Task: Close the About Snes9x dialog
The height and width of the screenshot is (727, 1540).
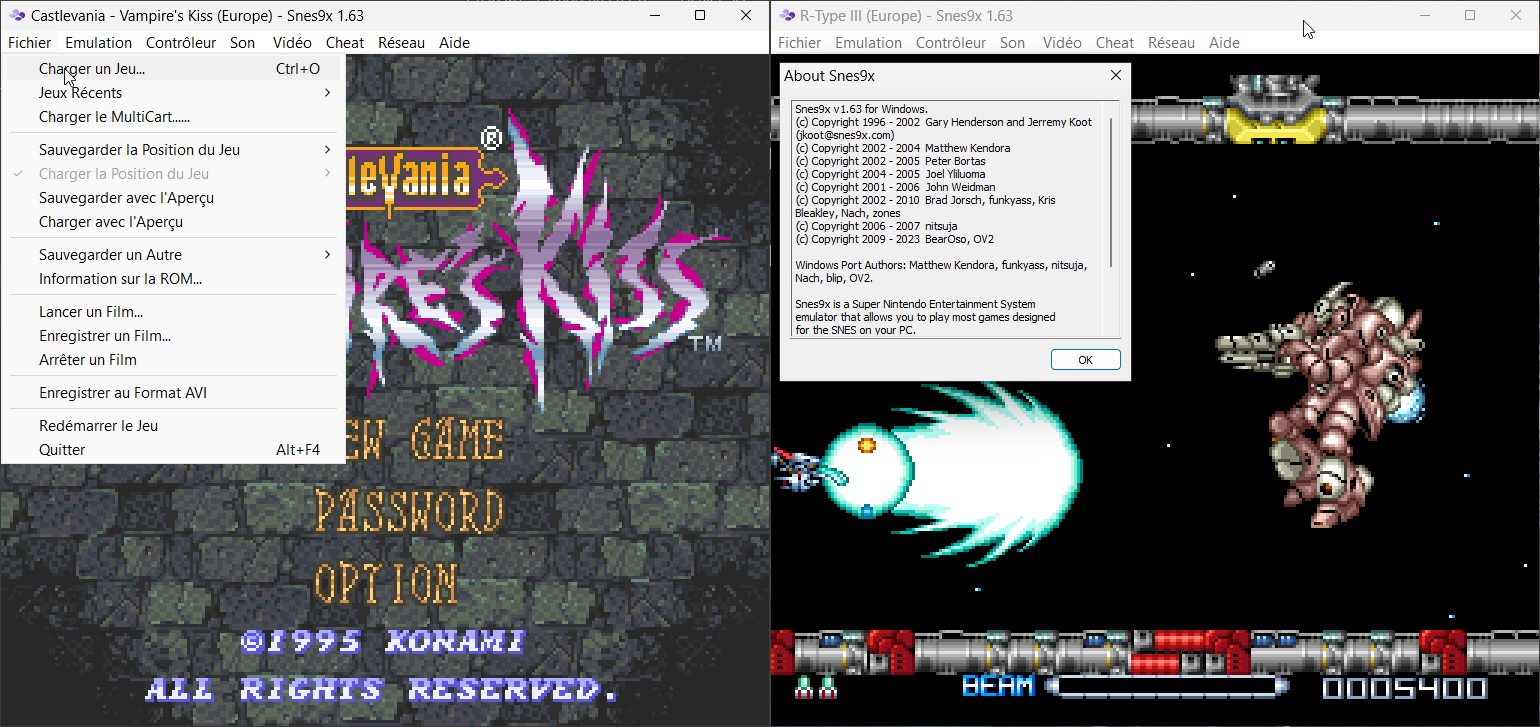Action: pos(1116,75)
